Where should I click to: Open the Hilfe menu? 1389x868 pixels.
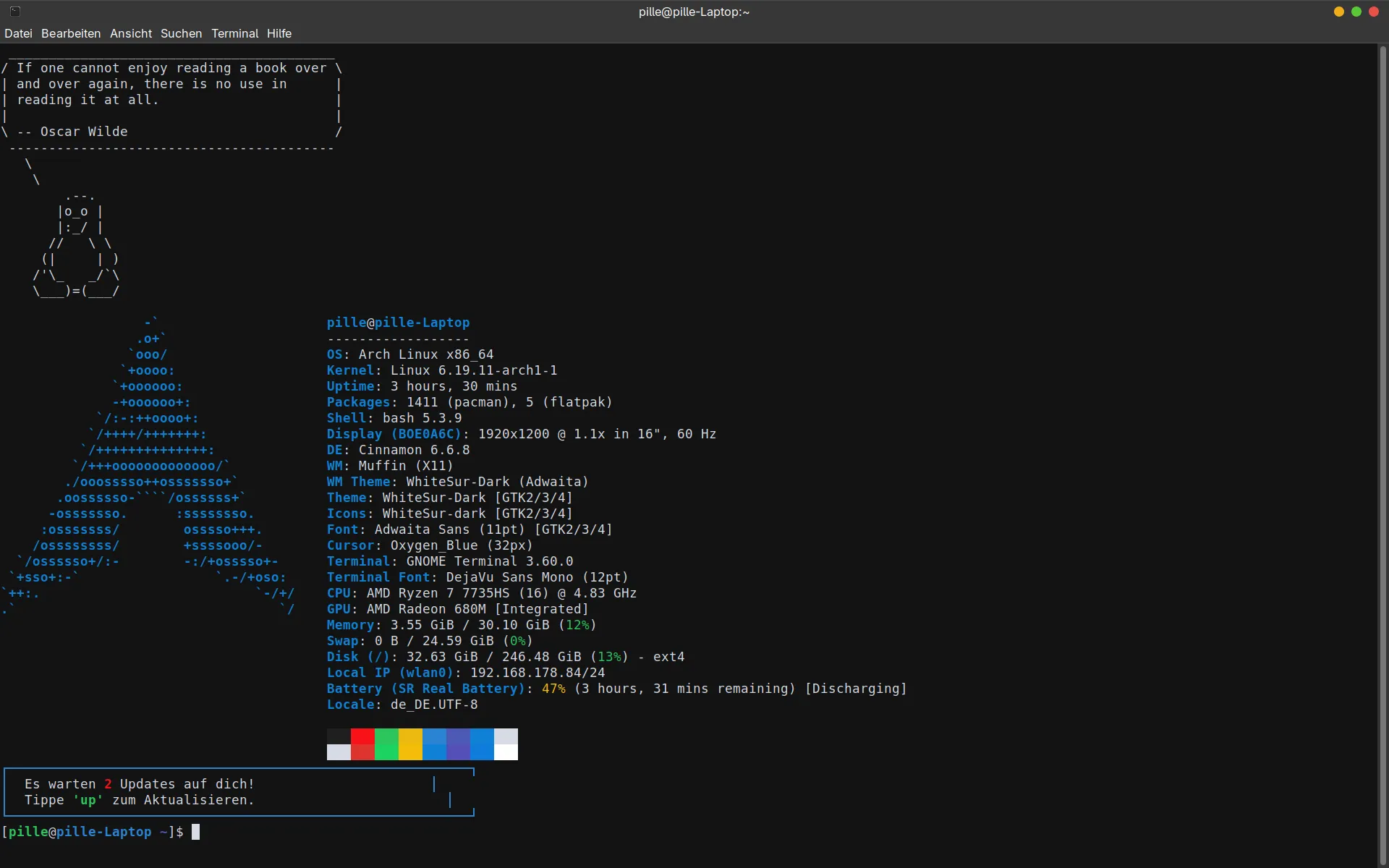[x=279, y=33]
